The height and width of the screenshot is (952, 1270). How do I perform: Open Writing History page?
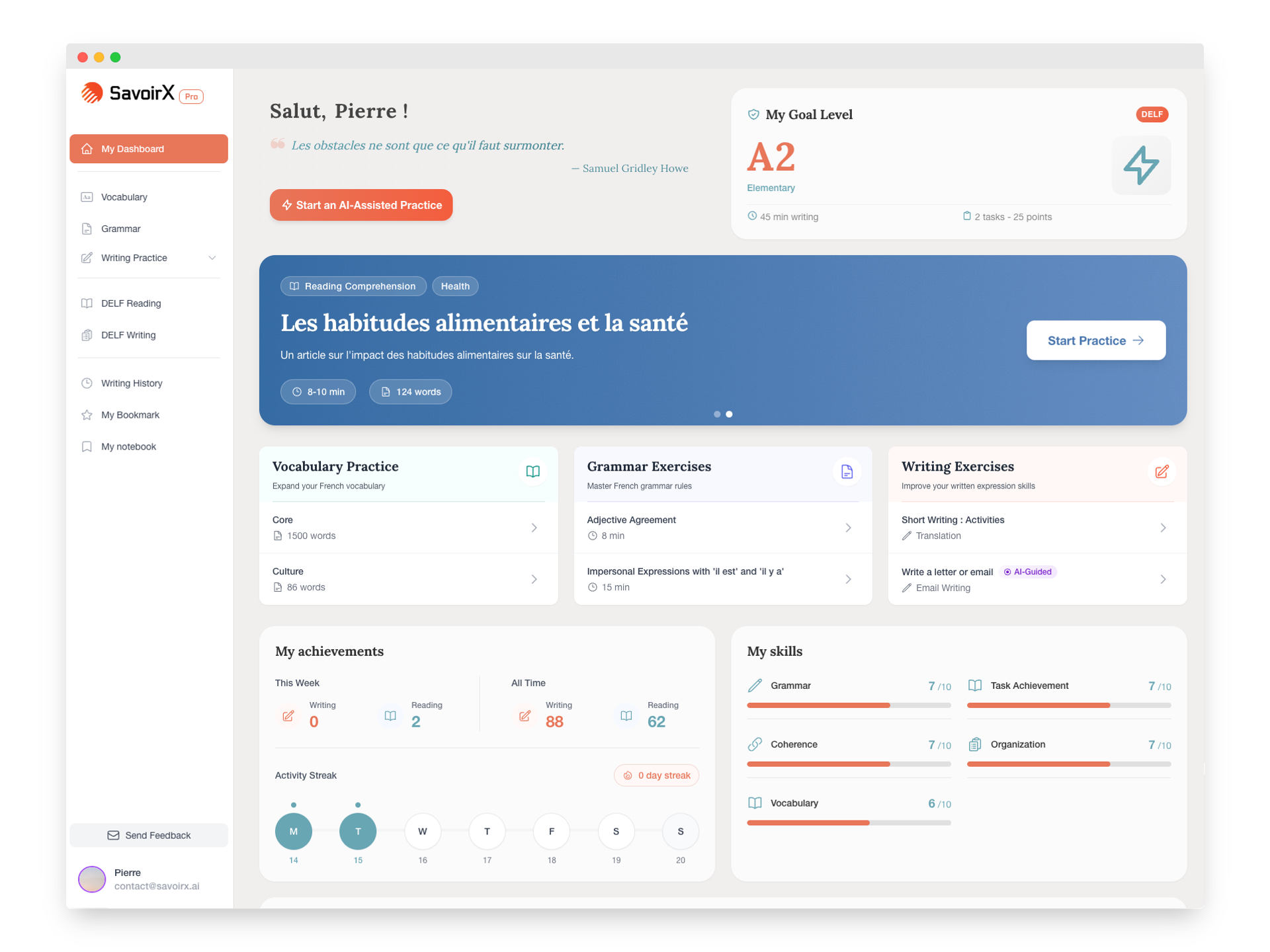149,383
